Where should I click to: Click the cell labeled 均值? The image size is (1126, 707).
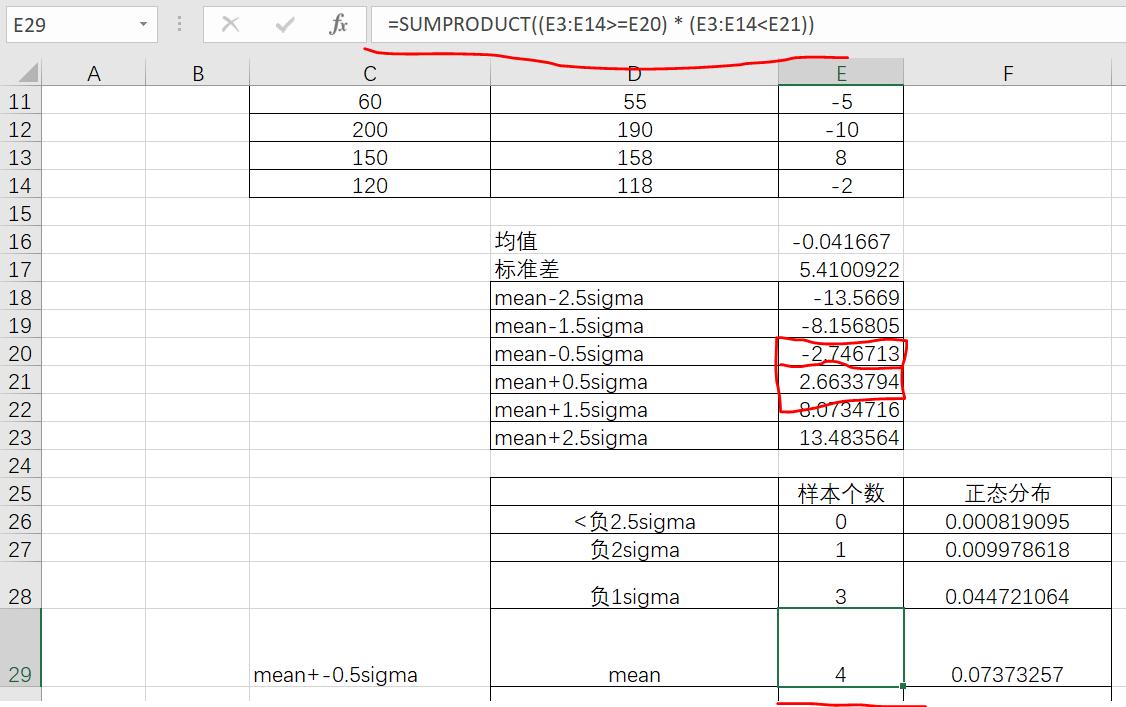(x=634, y=241)
